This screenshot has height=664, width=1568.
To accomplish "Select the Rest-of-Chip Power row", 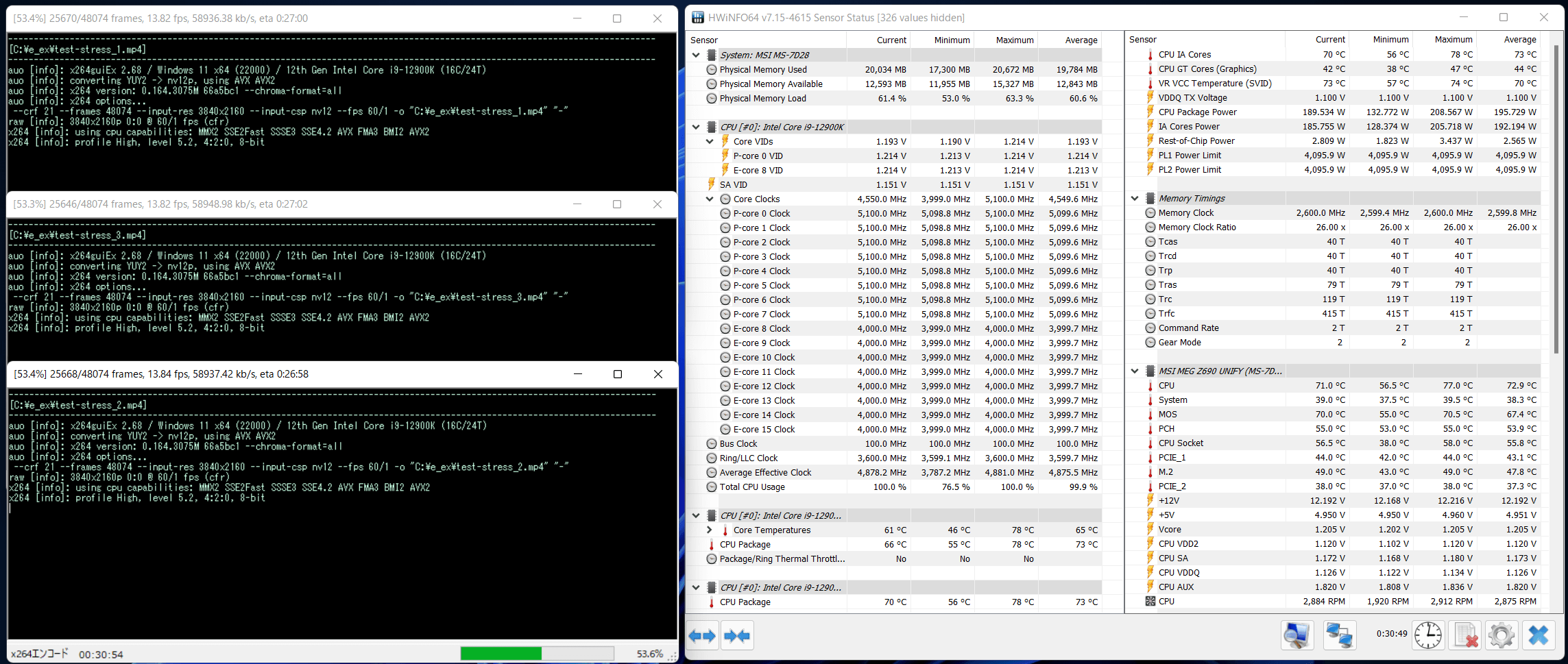I will [1334, 141].
